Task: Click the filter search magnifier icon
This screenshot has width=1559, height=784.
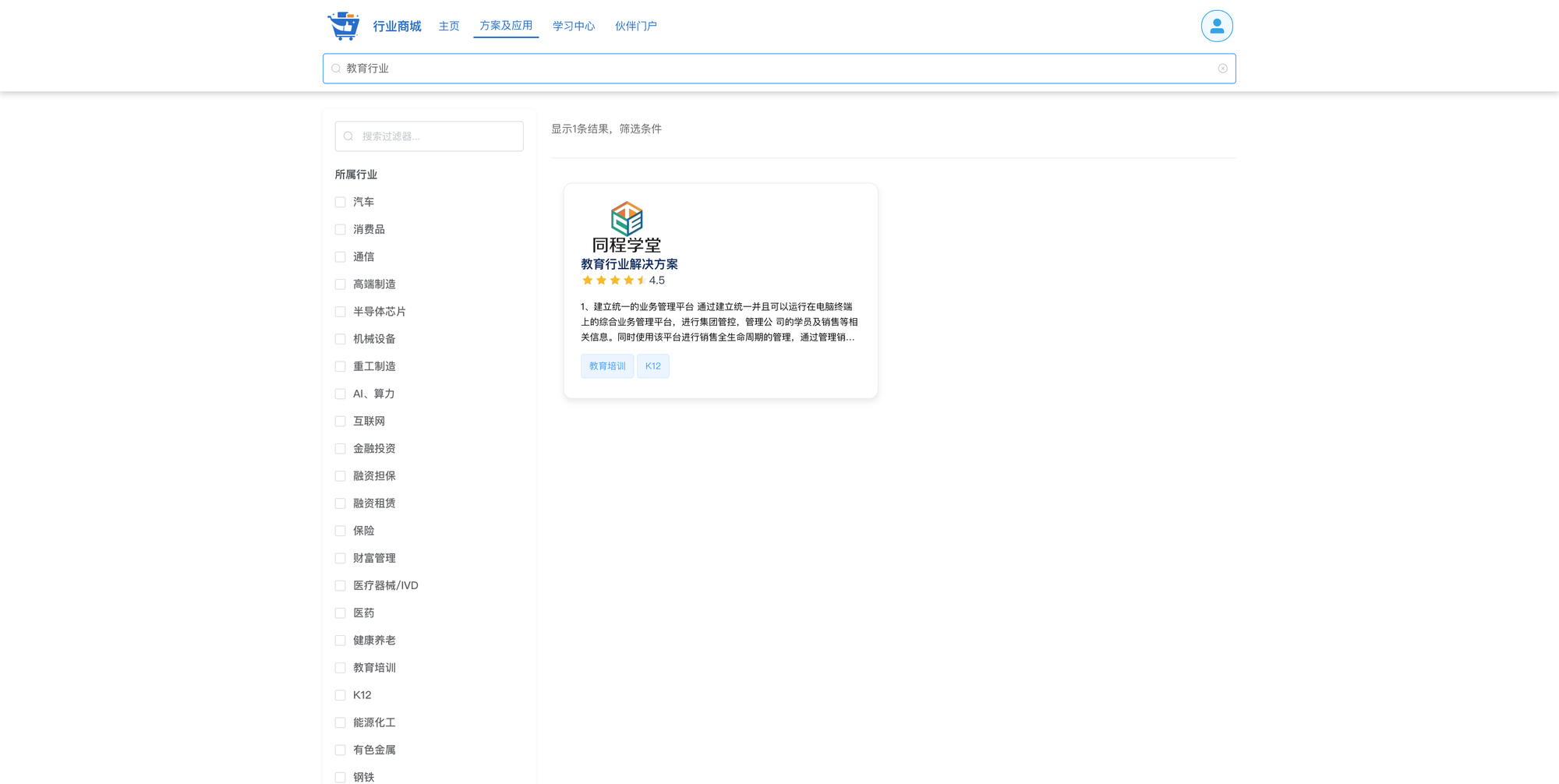Action: click(348, 136)
